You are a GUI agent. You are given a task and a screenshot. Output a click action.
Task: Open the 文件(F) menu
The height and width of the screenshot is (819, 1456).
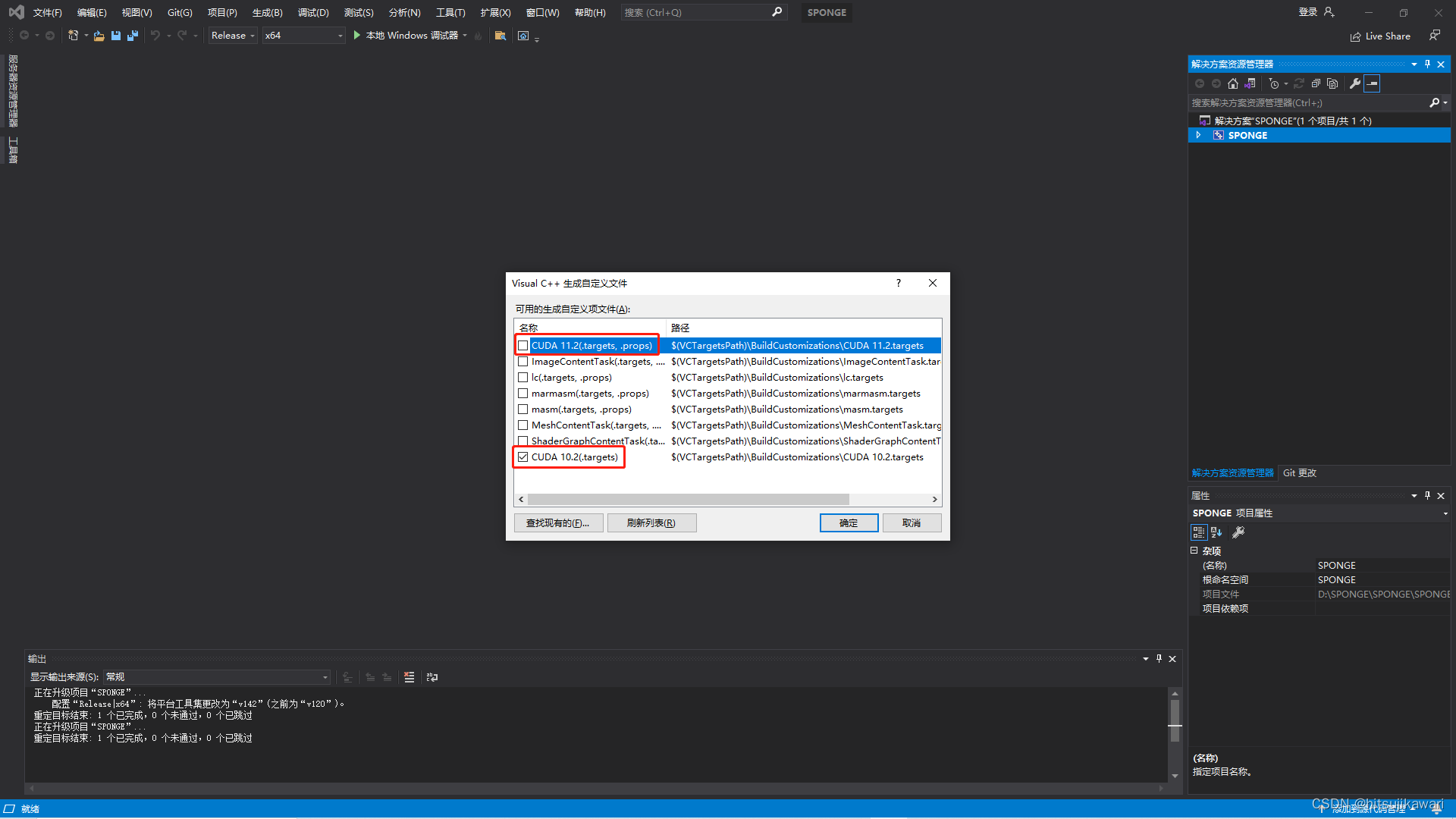pos(47,12)
